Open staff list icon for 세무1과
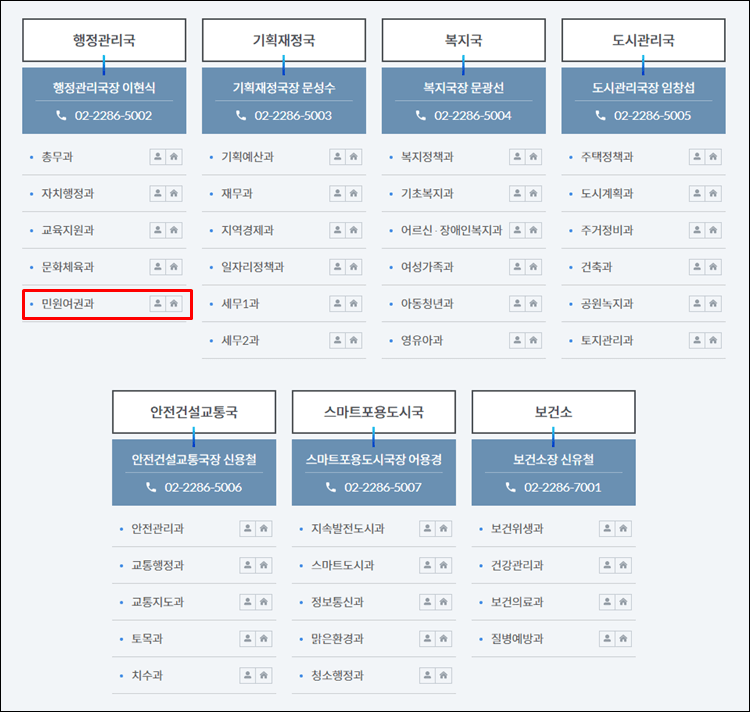Screen dimensions: 750x712 coord(337,303)
